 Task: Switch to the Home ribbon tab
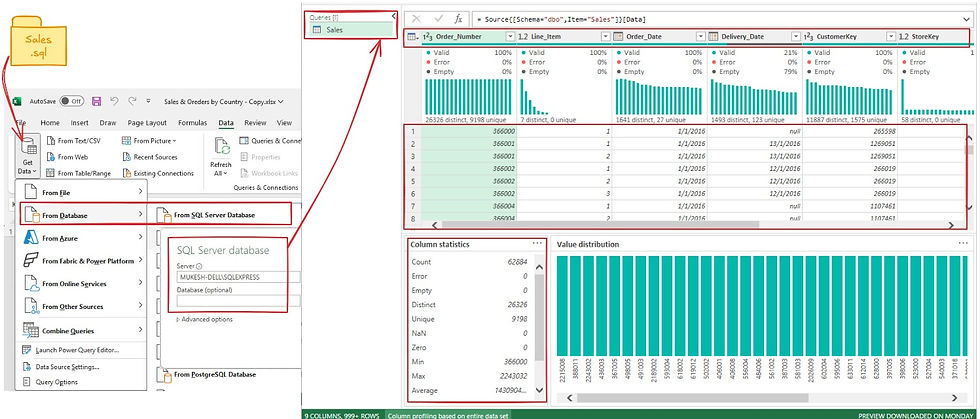click(50, 123)
